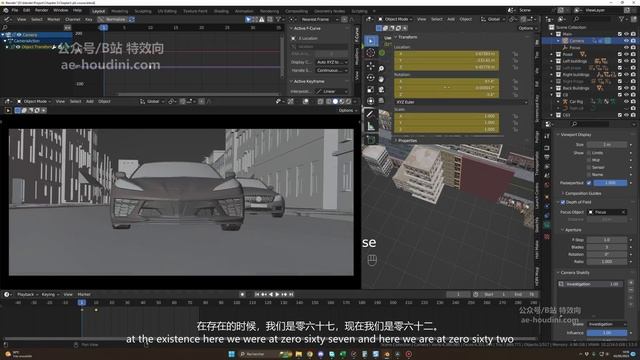Select the Annotate pencil tool
Screen dimensions: 640x360
coord(371,114)
